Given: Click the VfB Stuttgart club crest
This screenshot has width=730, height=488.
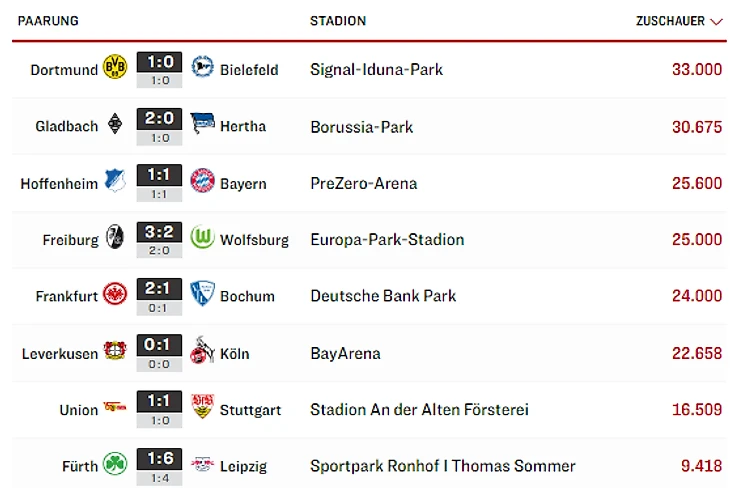Looking at the screenshot, I should [203, 408].
